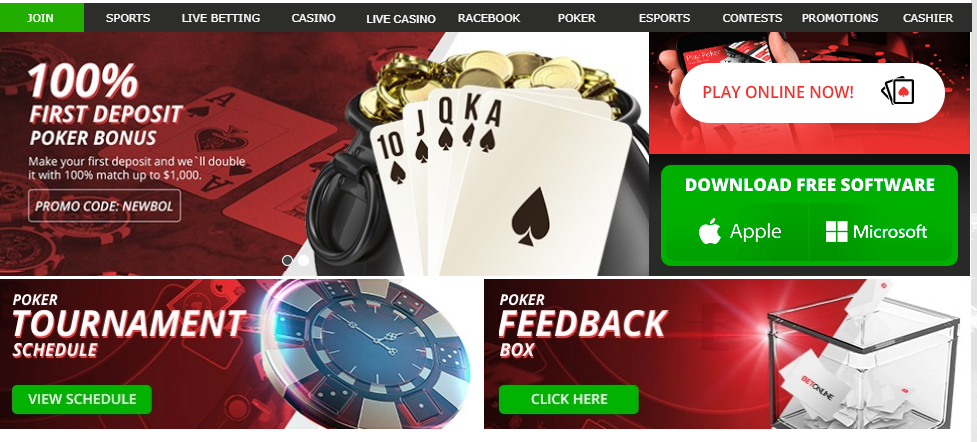Click the green JOIN button
The height and width of the screenshot is (442, 977).
[42, 17]
